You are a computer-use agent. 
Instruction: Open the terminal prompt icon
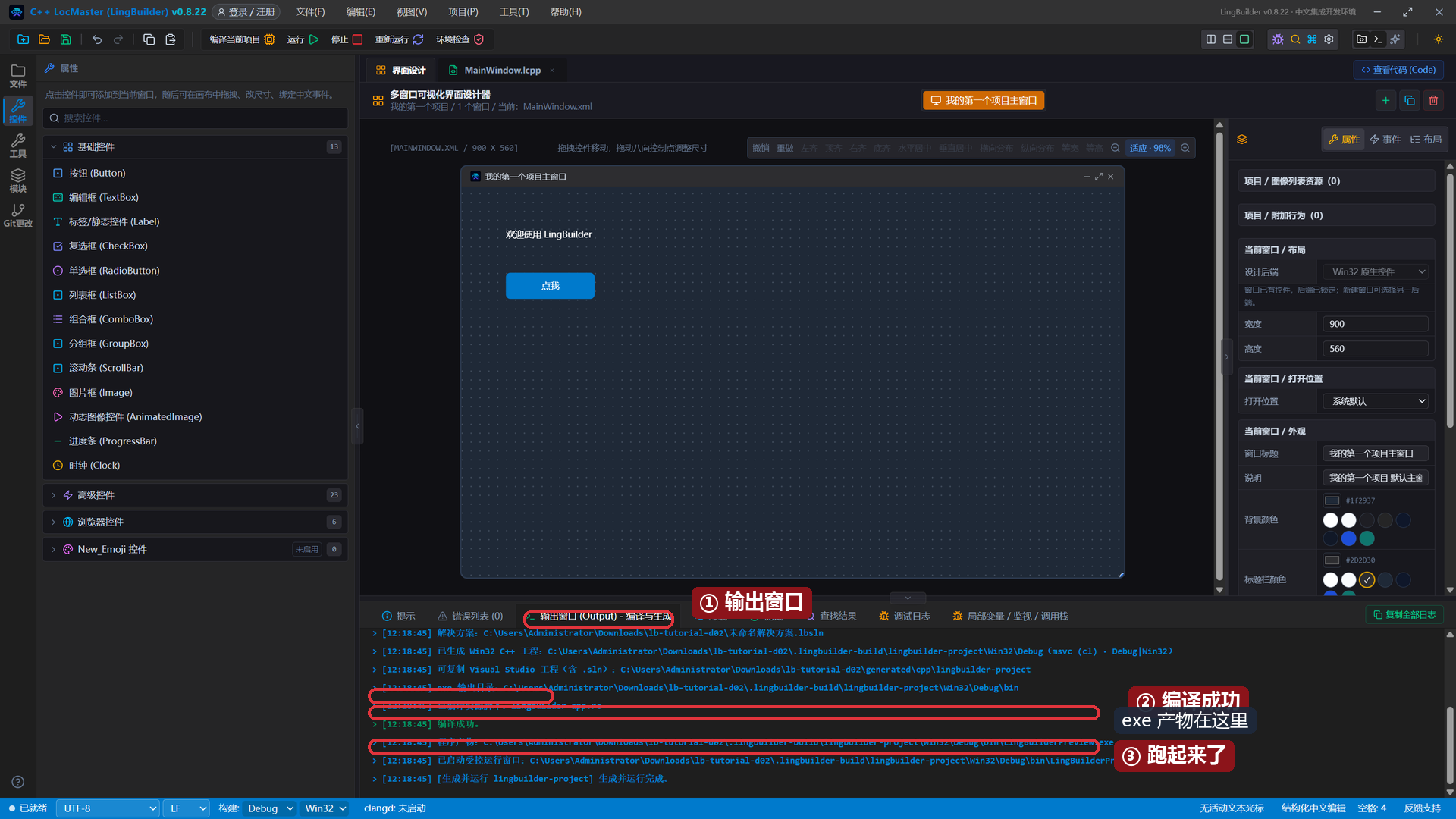tap(1379, 39)
